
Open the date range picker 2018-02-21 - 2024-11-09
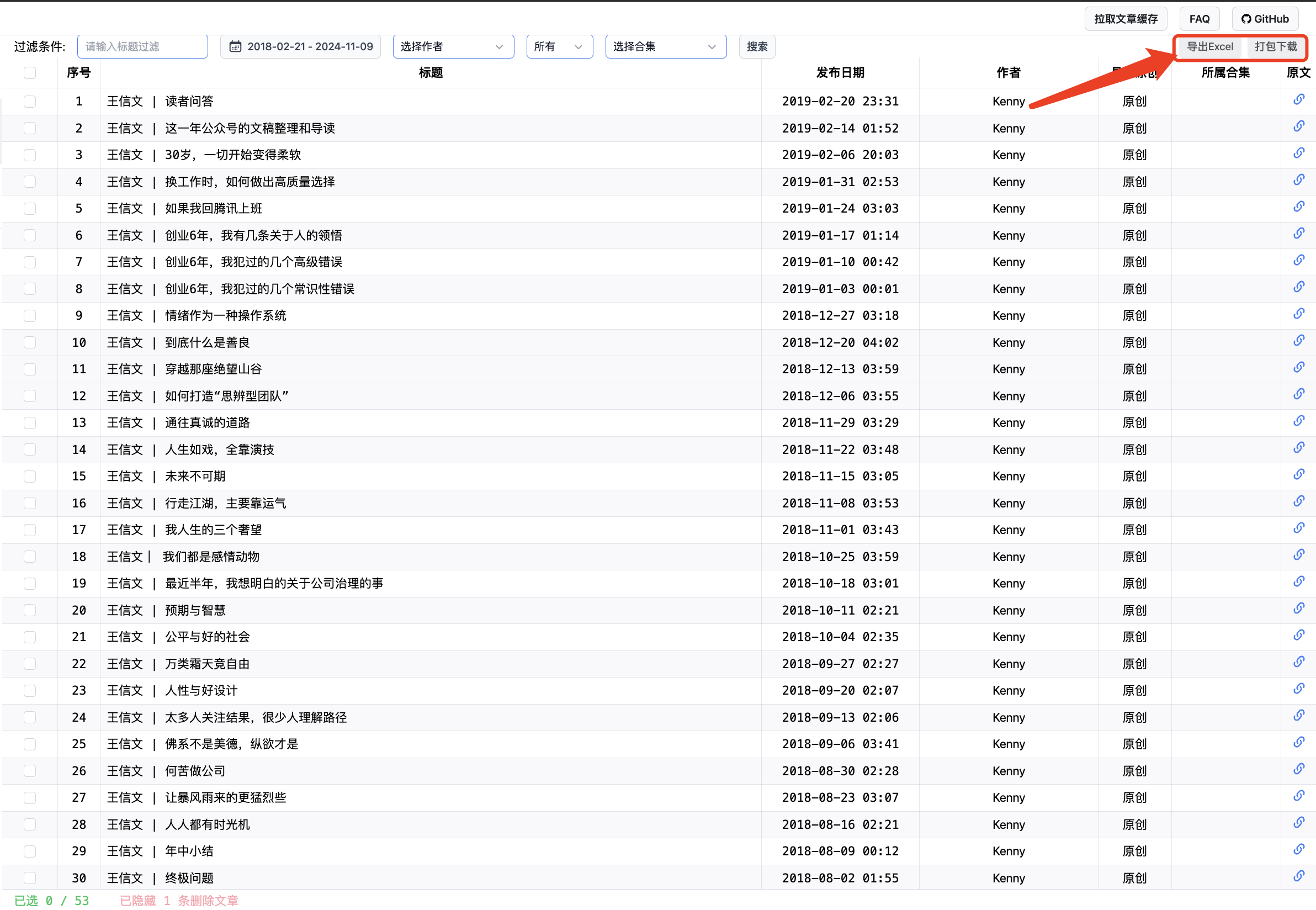300,47
